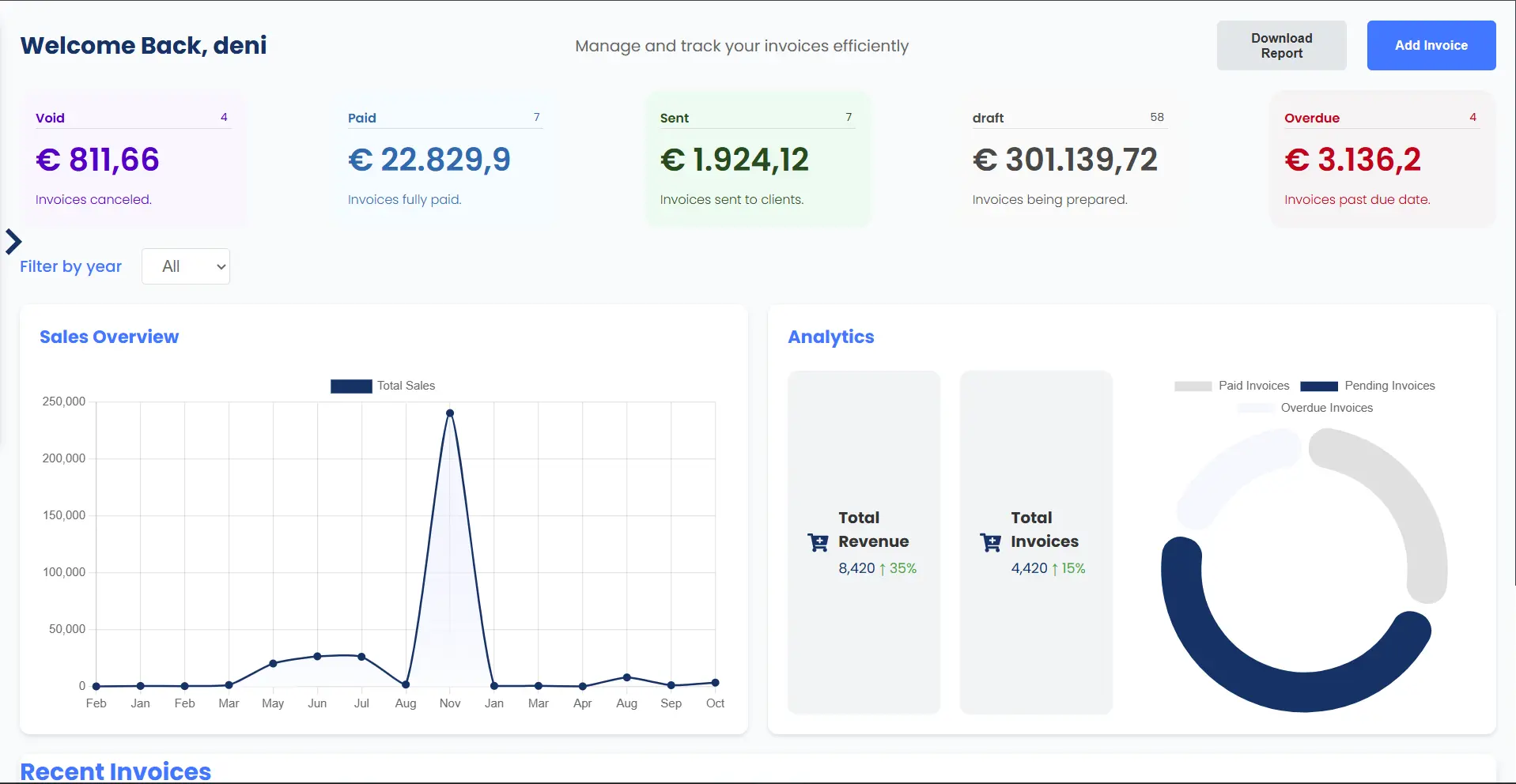
Task: Toggle the Pending Invoices legend swatch
Action: tap(1319, 386)
